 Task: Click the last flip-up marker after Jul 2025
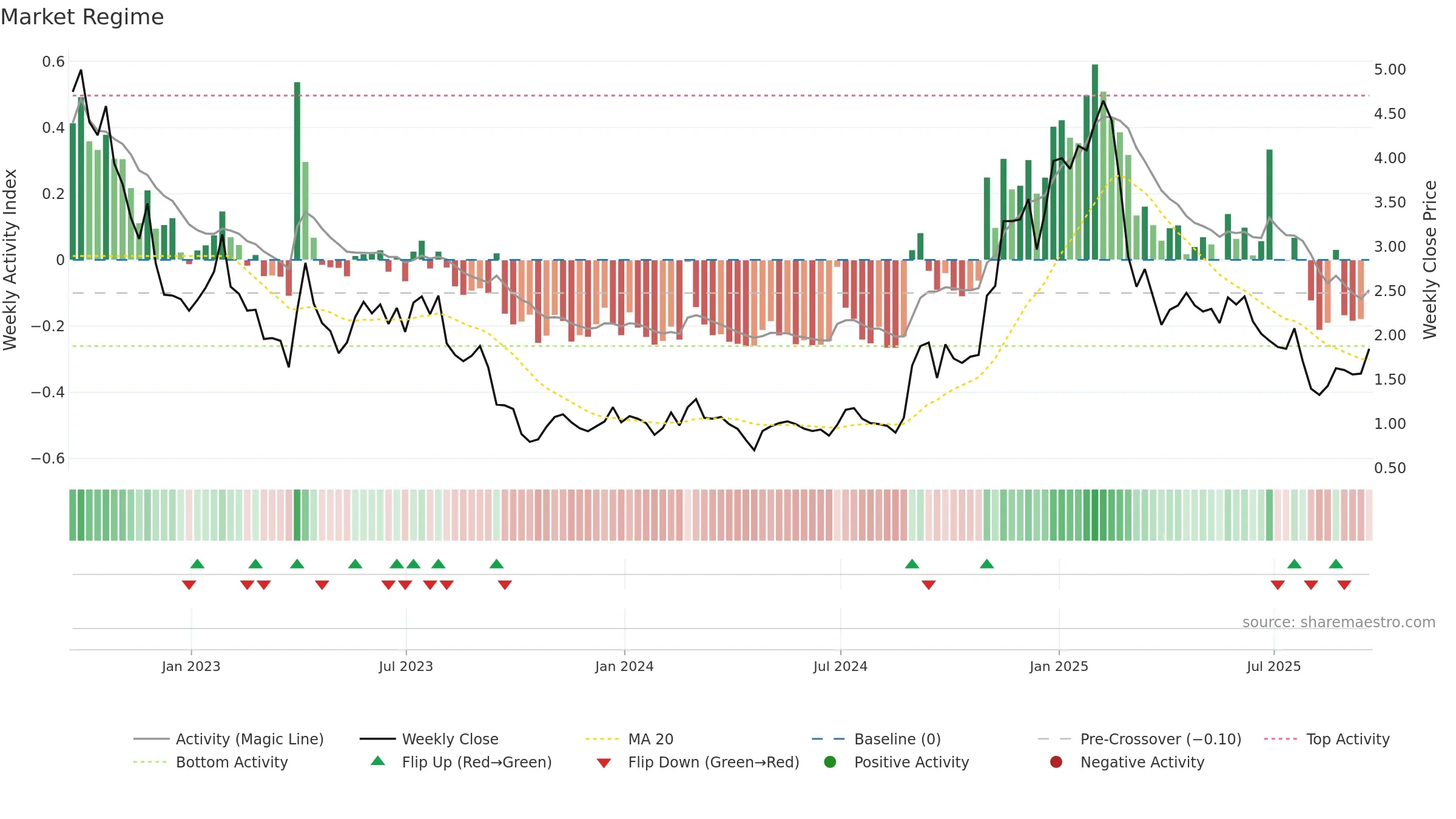coord(1336,564)
